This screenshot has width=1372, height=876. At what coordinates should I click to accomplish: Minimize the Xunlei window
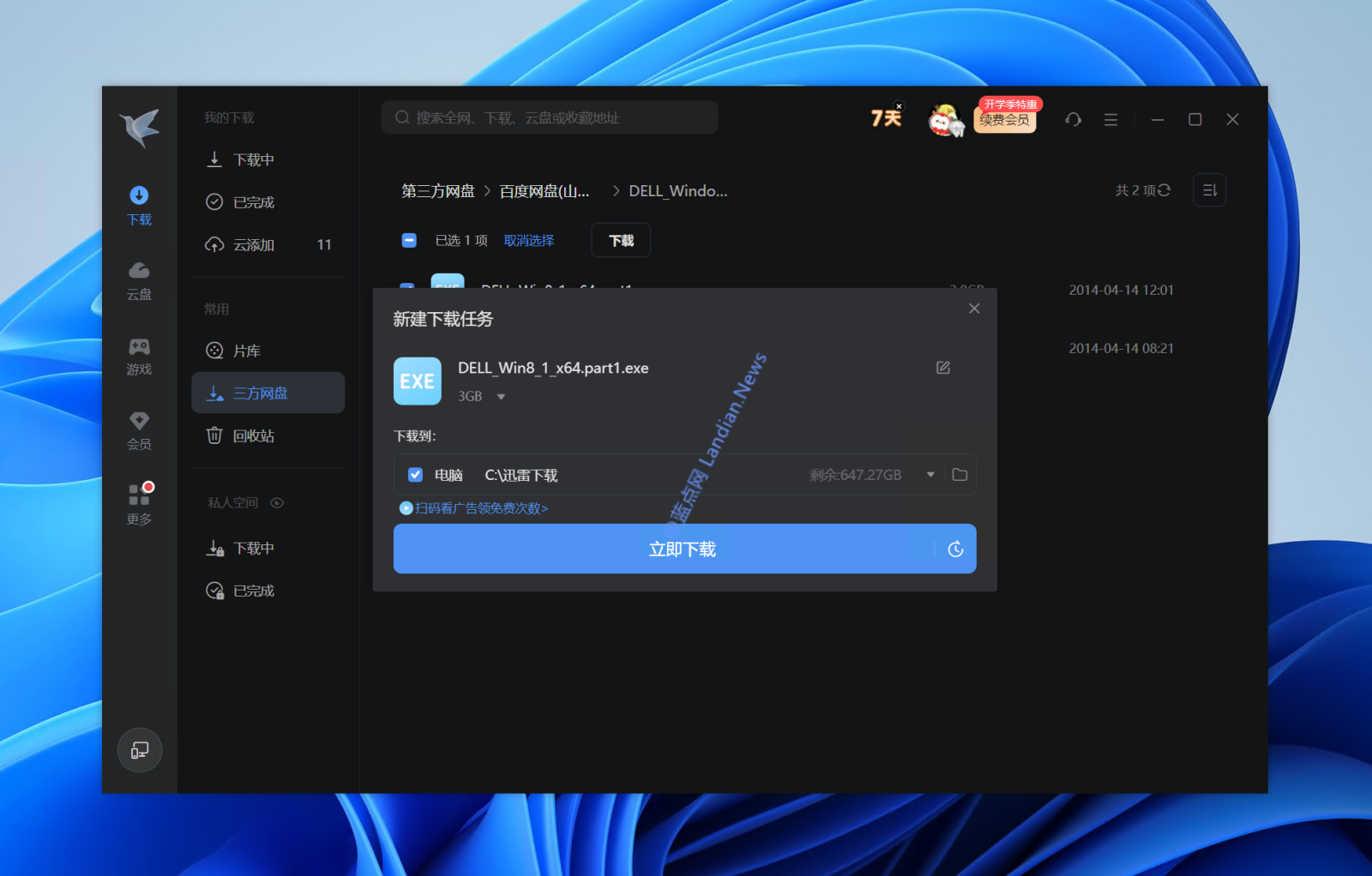click(1158, 120)
